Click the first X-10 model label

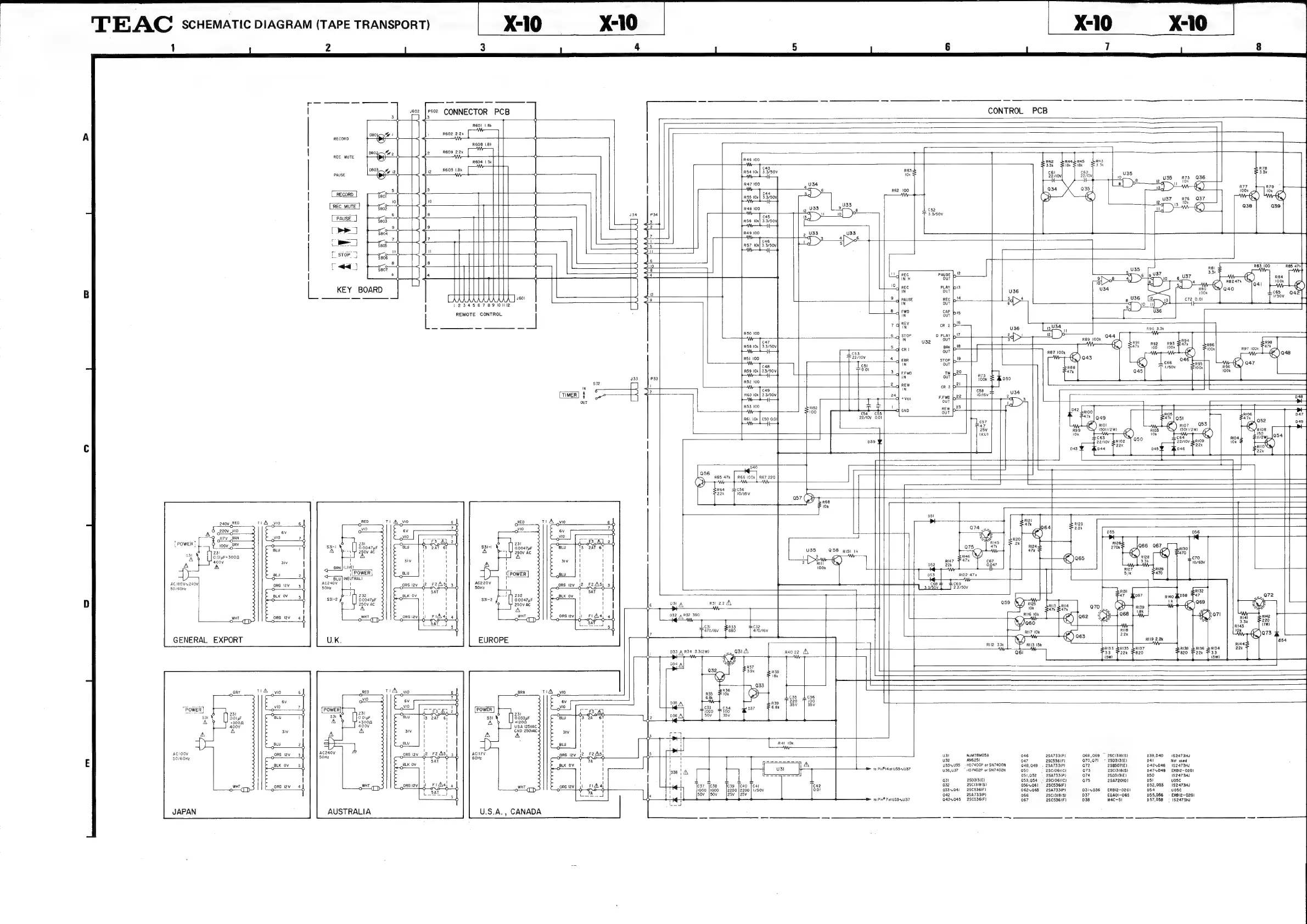tap(523, 24)
